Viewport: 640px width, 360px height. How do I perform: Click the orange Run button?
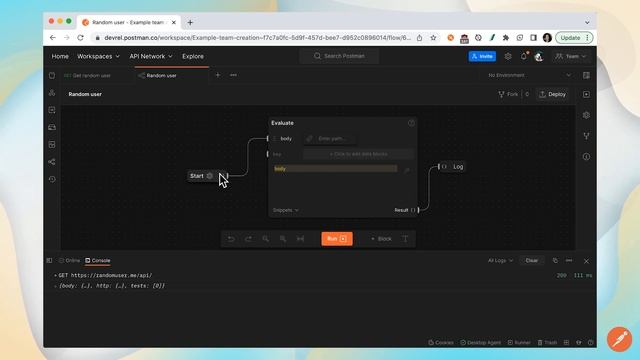[x=337, y=239]
